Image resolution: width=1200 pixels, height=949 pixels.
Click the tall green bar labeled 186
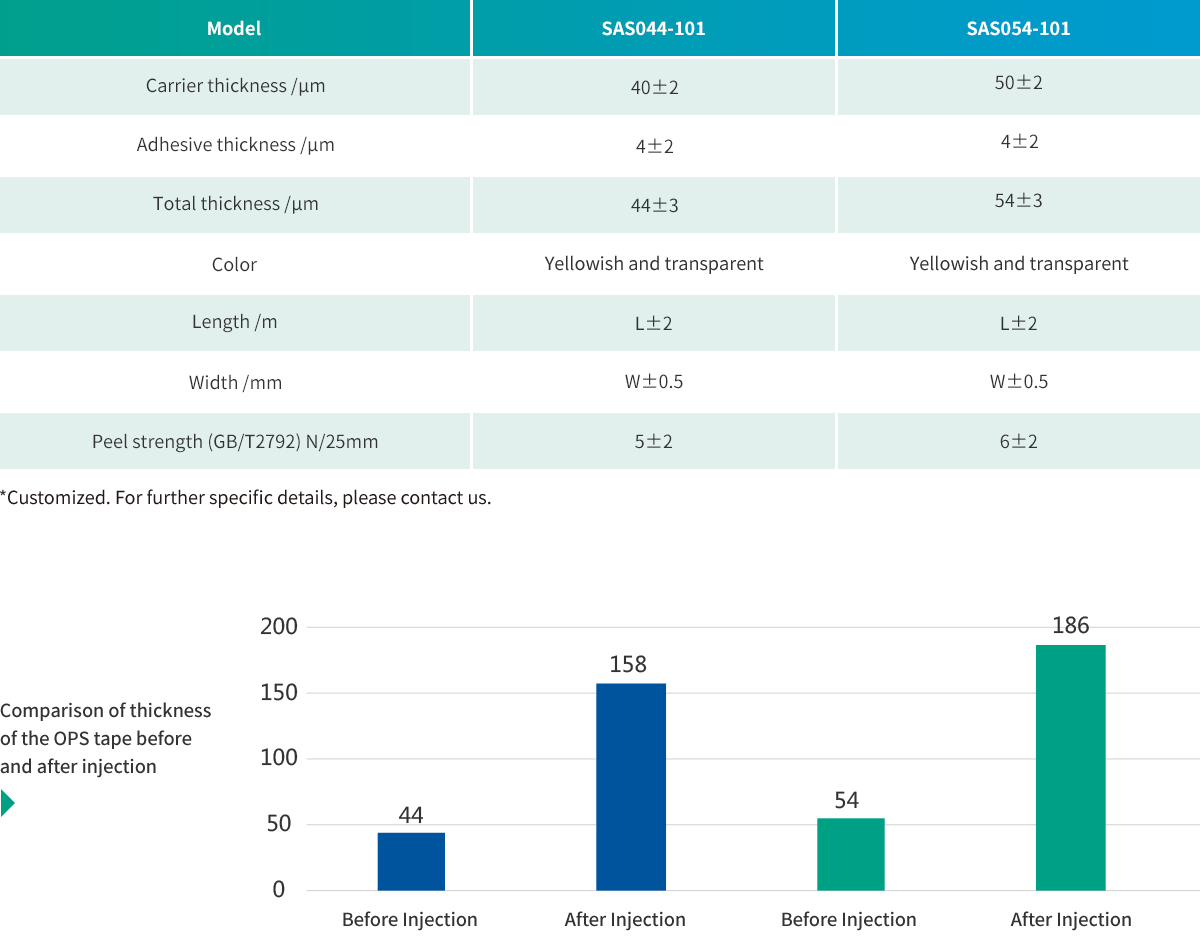tap(1070, 767)
